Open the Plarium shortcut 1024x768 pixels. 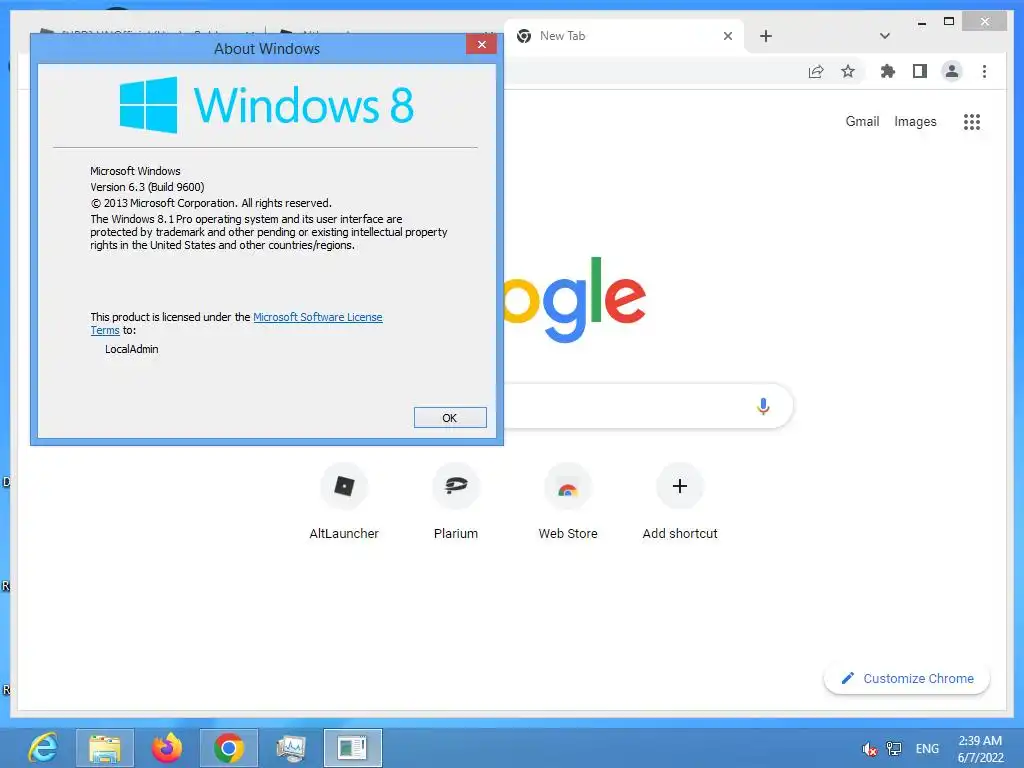(x=456, y=502)
